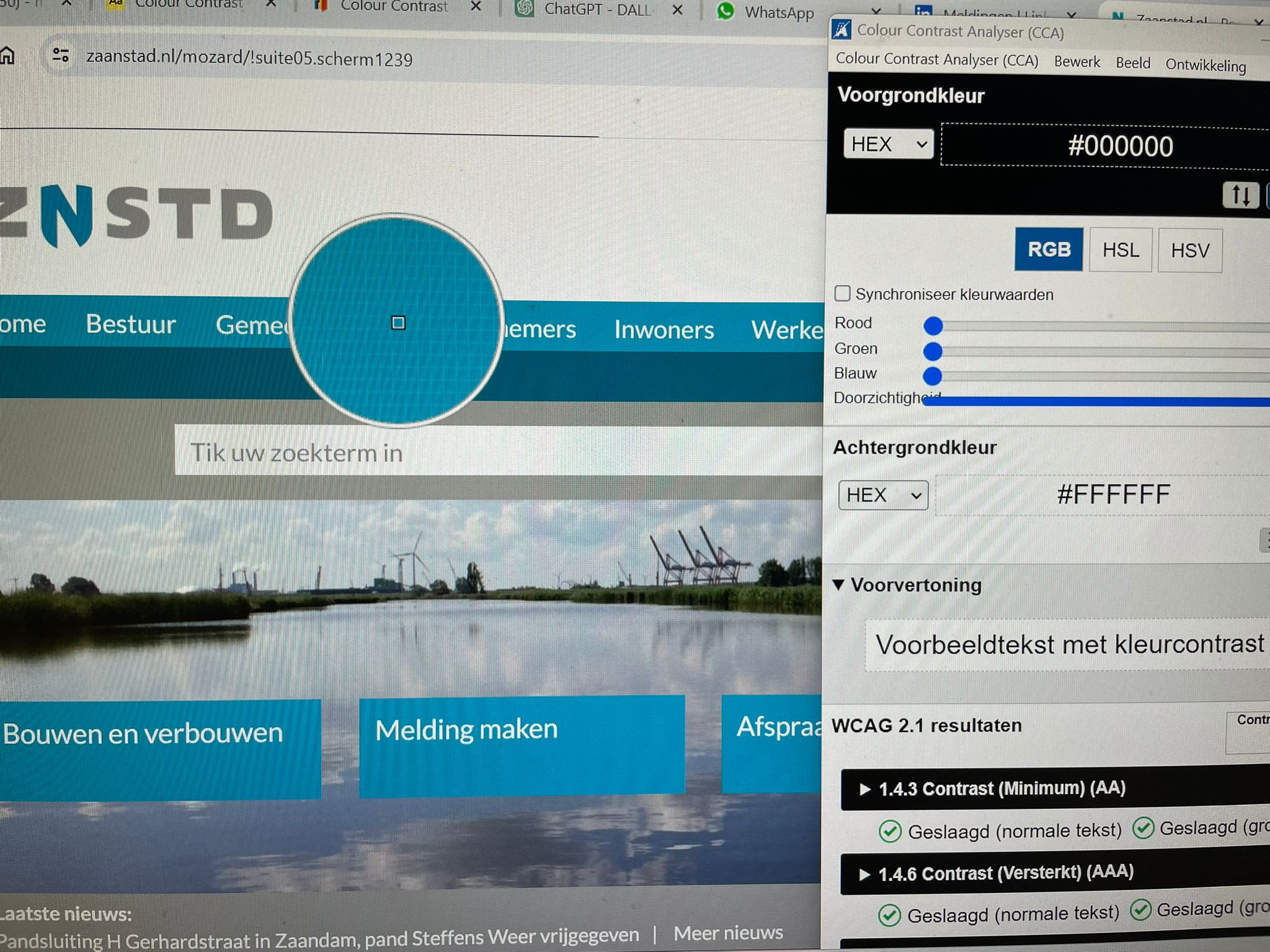
Task: Click the green pass checkmark for normale tekst AA
Action: tap(890, 831)
